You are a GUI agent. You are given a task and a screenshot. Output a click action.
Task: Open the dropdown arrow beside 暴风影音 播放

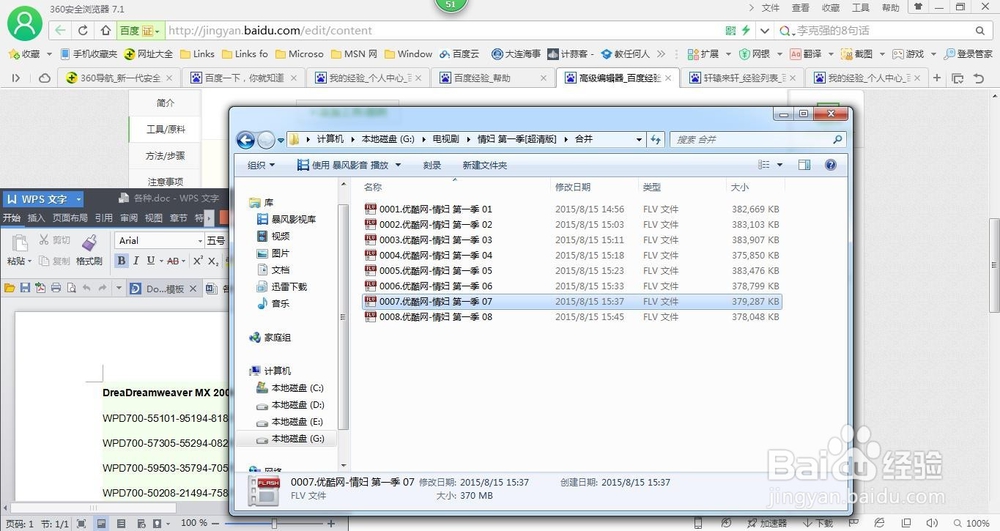point(399,165)
